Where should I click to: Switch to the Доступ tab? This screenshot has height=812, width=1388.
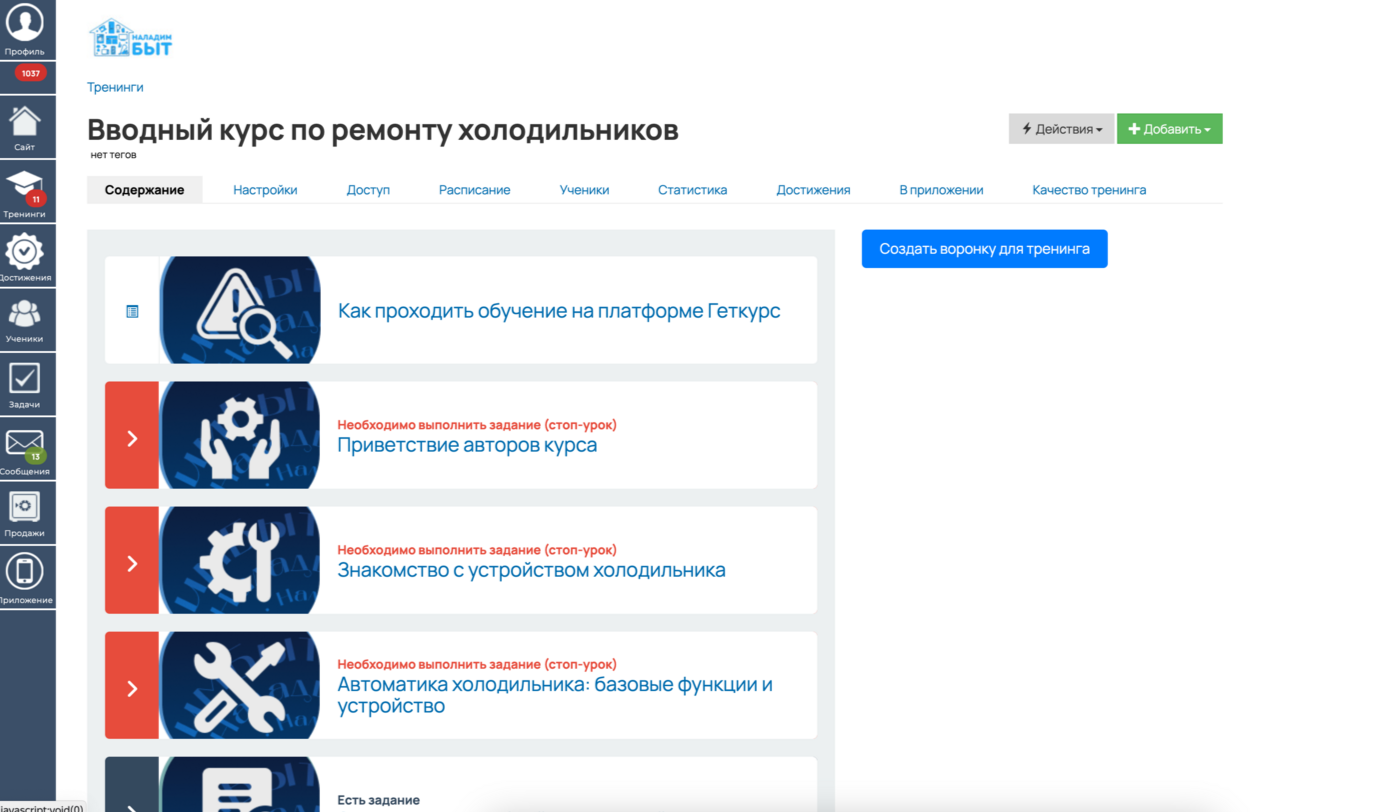click(x=368, y=190)
